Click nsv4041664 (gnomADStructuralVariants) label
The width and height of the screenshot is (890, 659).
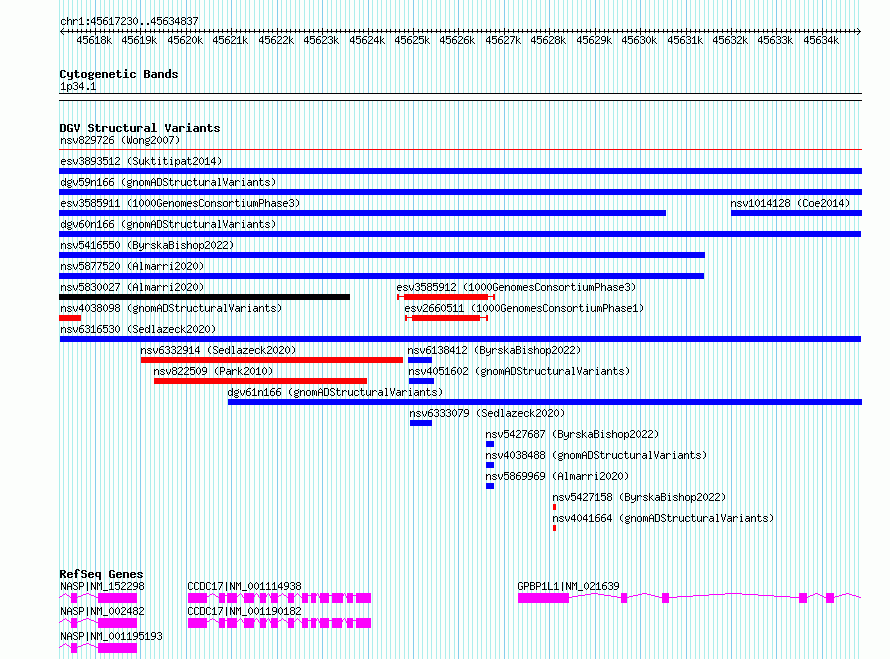click(663, 518)
